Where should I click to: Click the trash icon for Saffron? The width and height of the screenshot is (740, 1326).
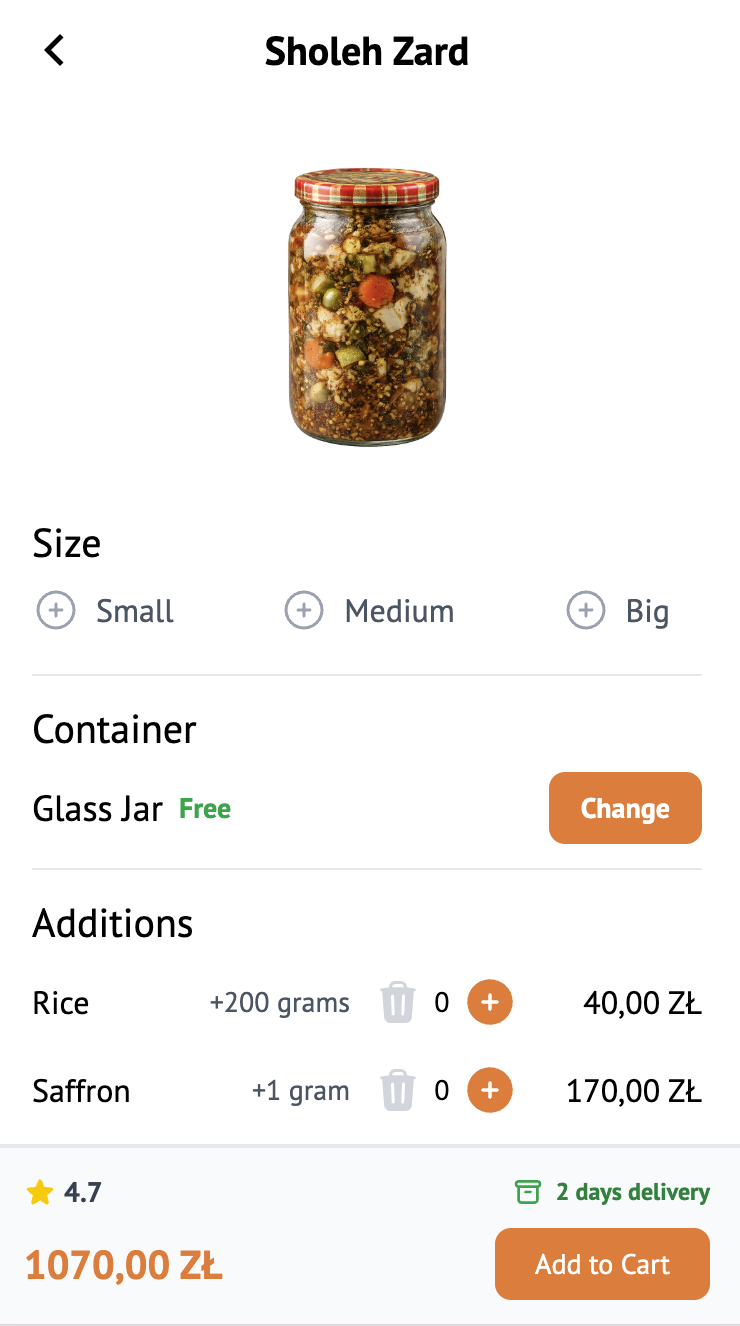[x=397, y=1090]
